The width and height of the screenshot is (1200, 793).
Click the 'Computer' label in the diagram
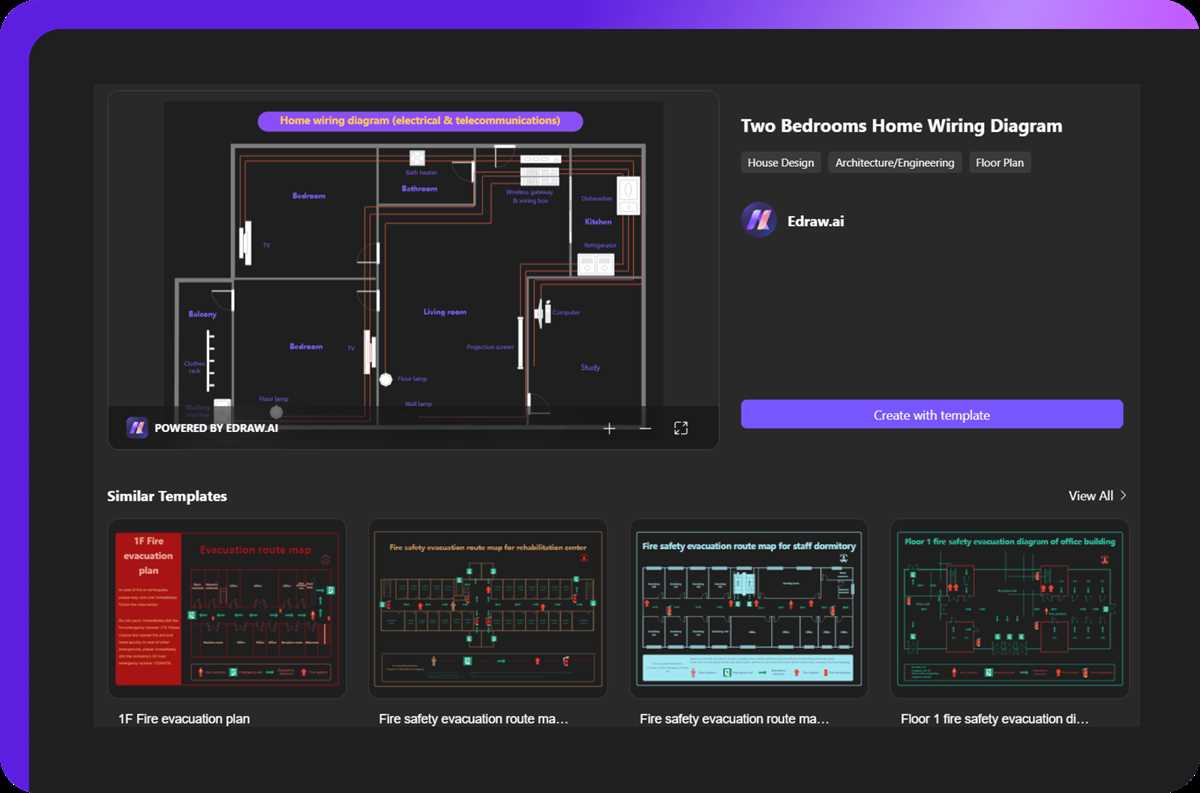[x=566, y=312]
